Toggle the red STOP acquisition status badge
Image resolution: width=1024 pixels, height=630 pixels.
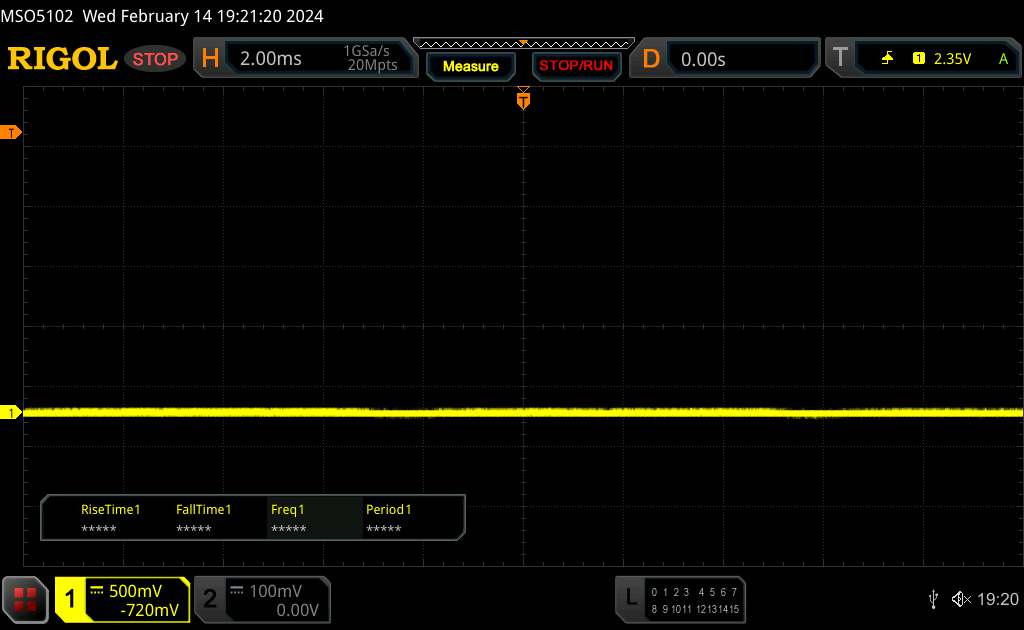coord(156,59)
